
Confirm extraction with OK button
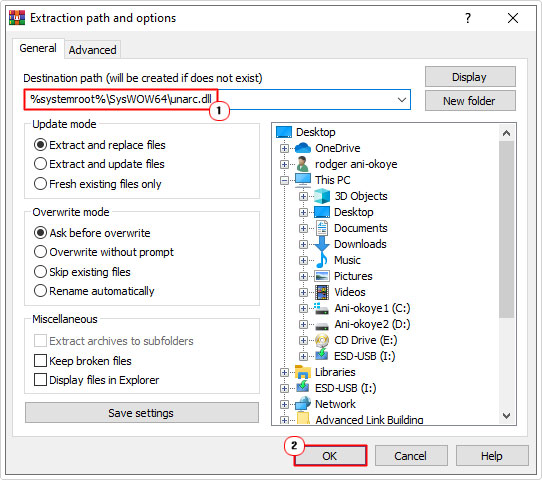tap(330, 456)
